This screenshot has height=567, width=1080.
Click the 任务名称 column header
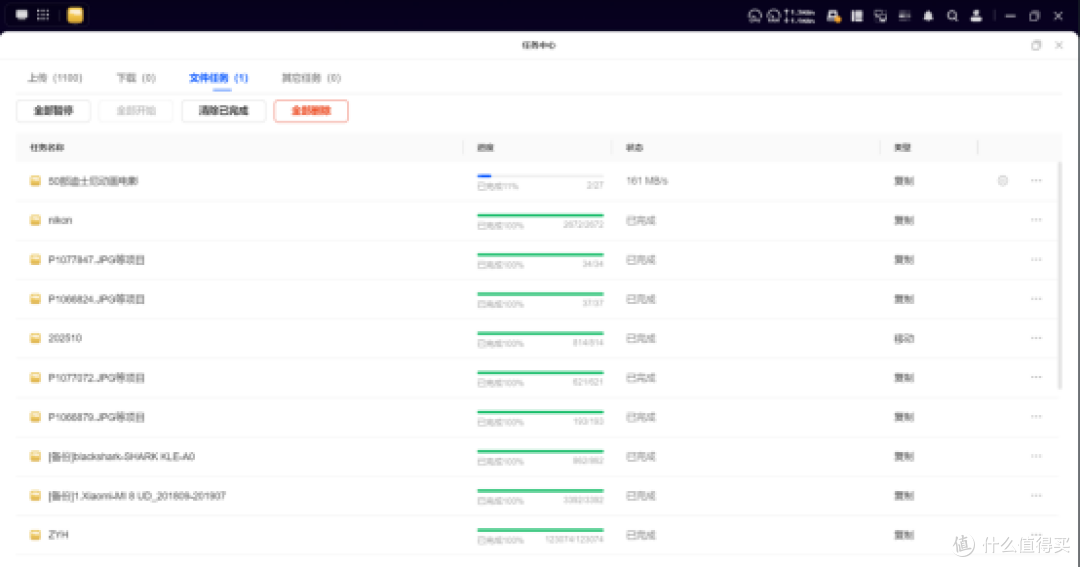coord(47,147)
